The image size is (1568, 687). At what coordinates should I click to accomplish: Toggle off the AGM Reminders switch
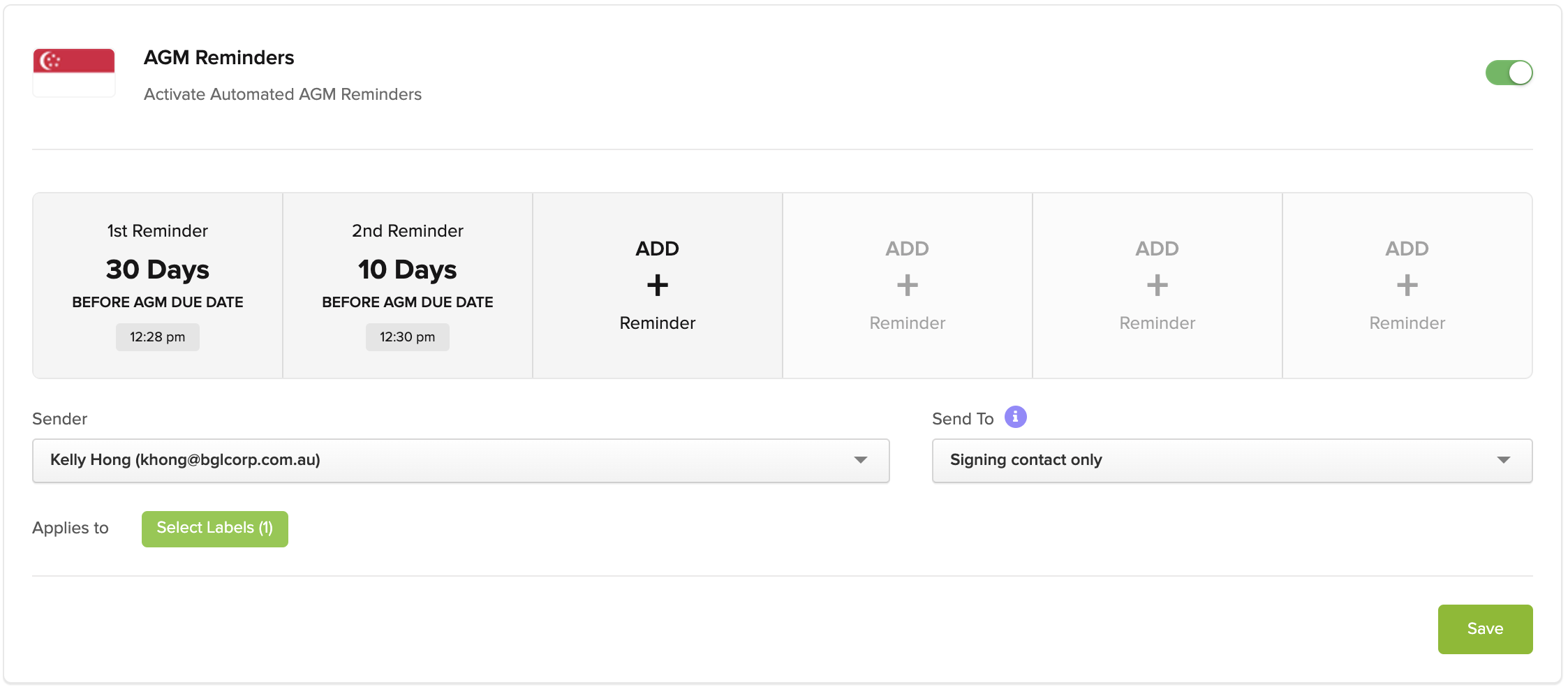click(x=1509, y=73)
